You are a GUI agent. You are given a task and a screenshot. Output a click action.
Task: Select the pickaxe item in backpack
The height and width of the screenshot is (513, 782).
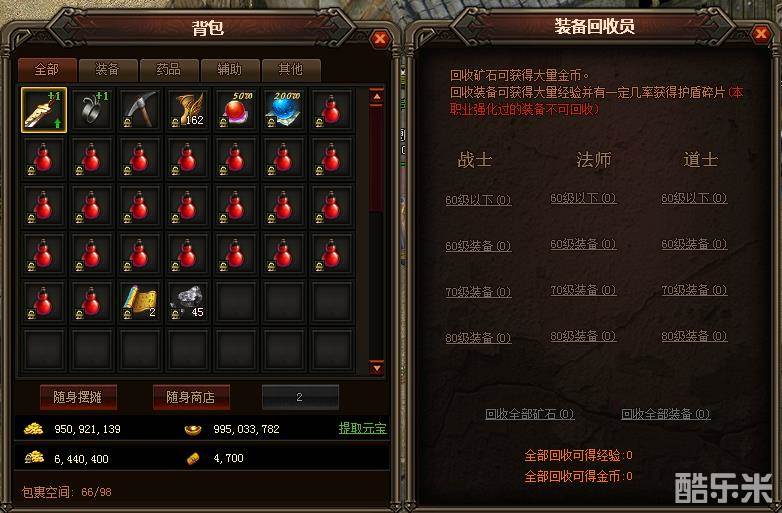(140, 110)
